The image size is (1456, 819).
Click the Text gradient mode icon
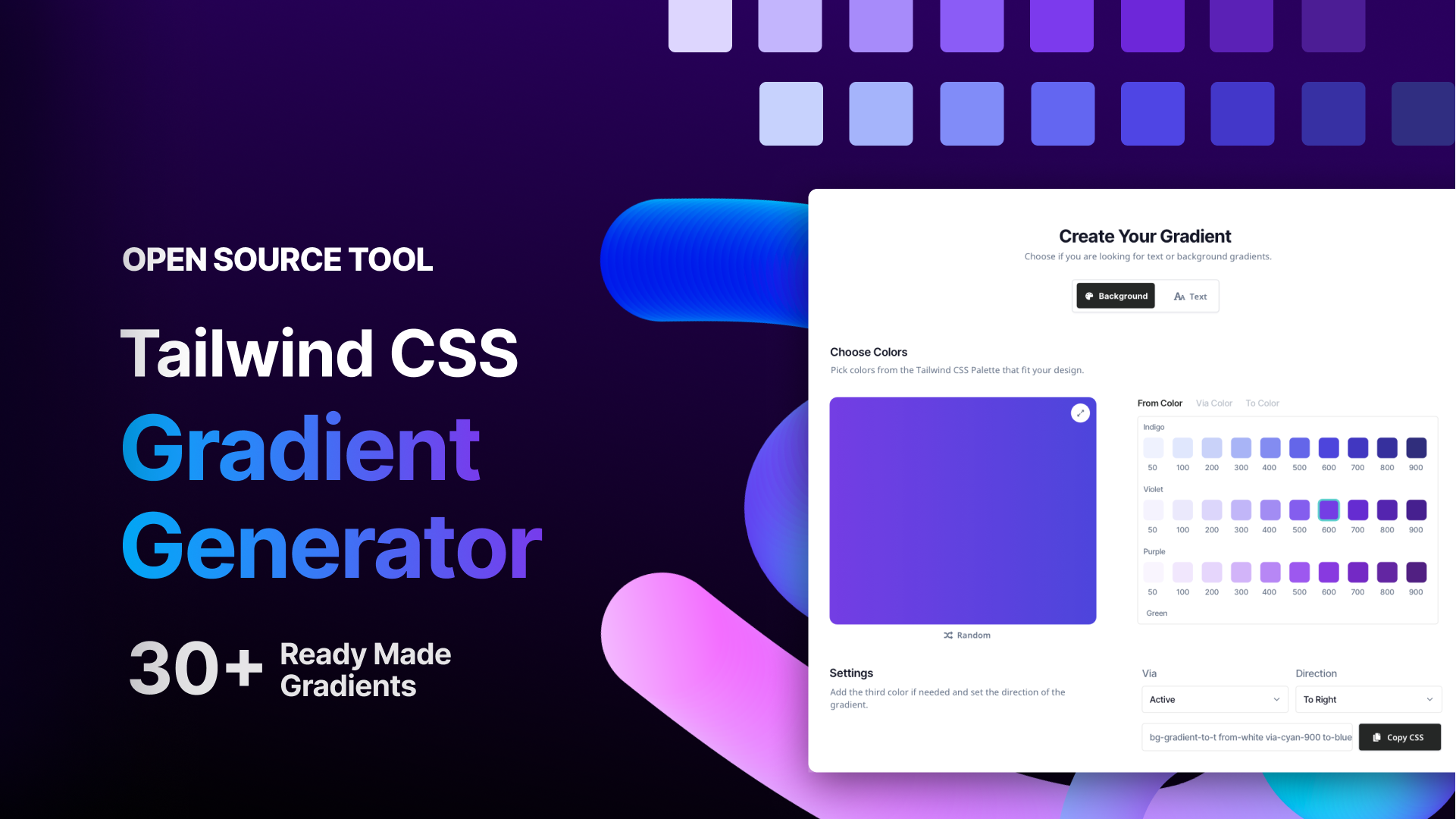(x=1179, y=296)
